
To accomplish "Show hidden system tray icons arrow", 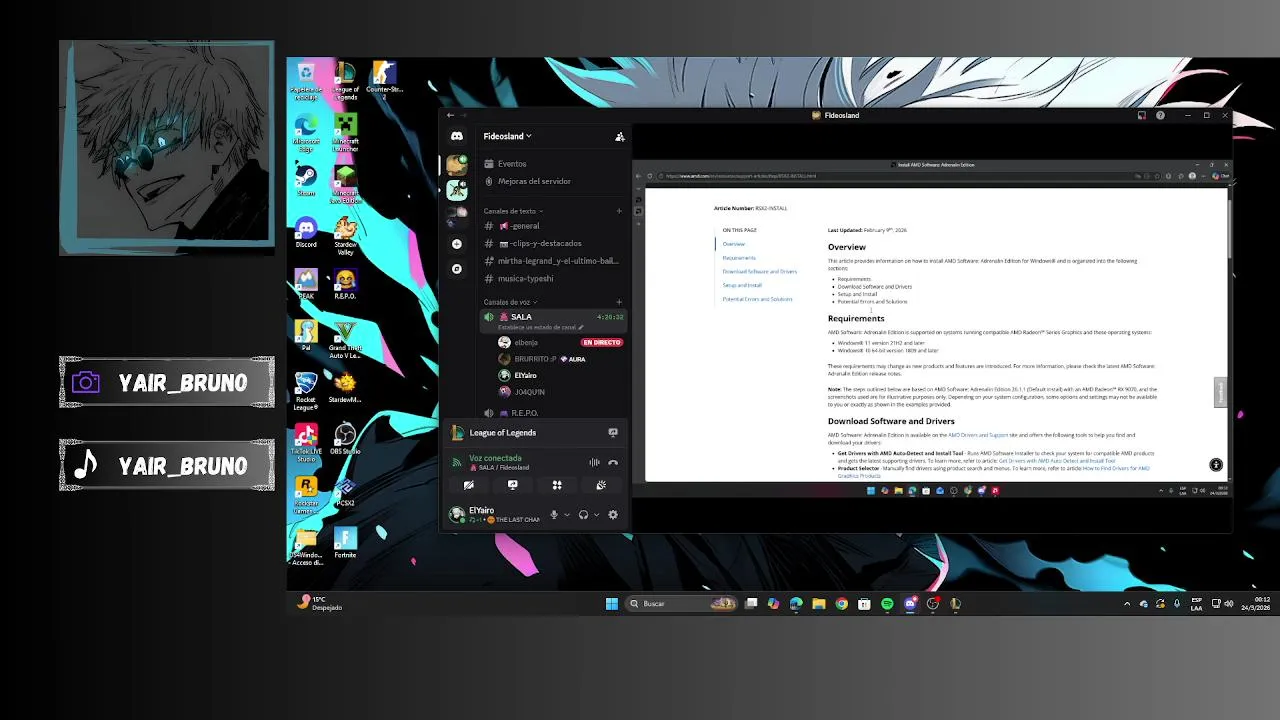I will [x=1127, y=604].
